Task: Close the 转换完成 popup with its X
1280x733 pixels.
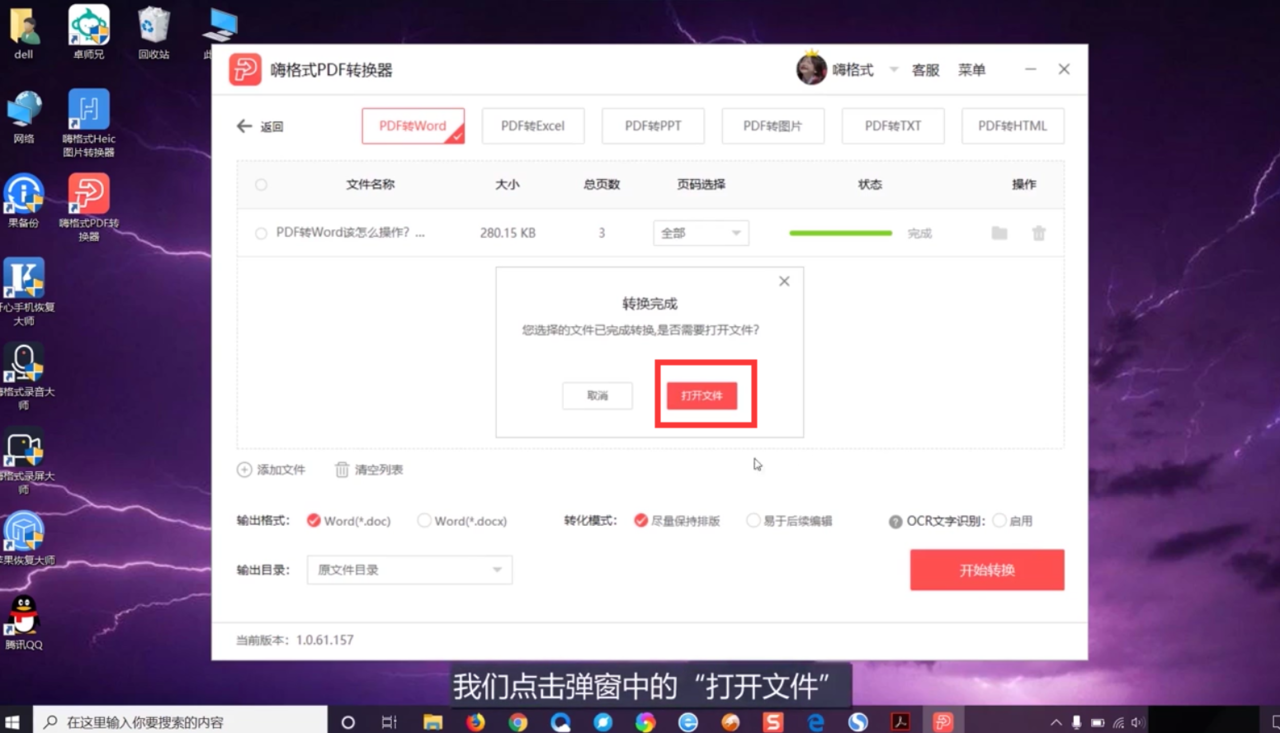Action: pos(784,281)
